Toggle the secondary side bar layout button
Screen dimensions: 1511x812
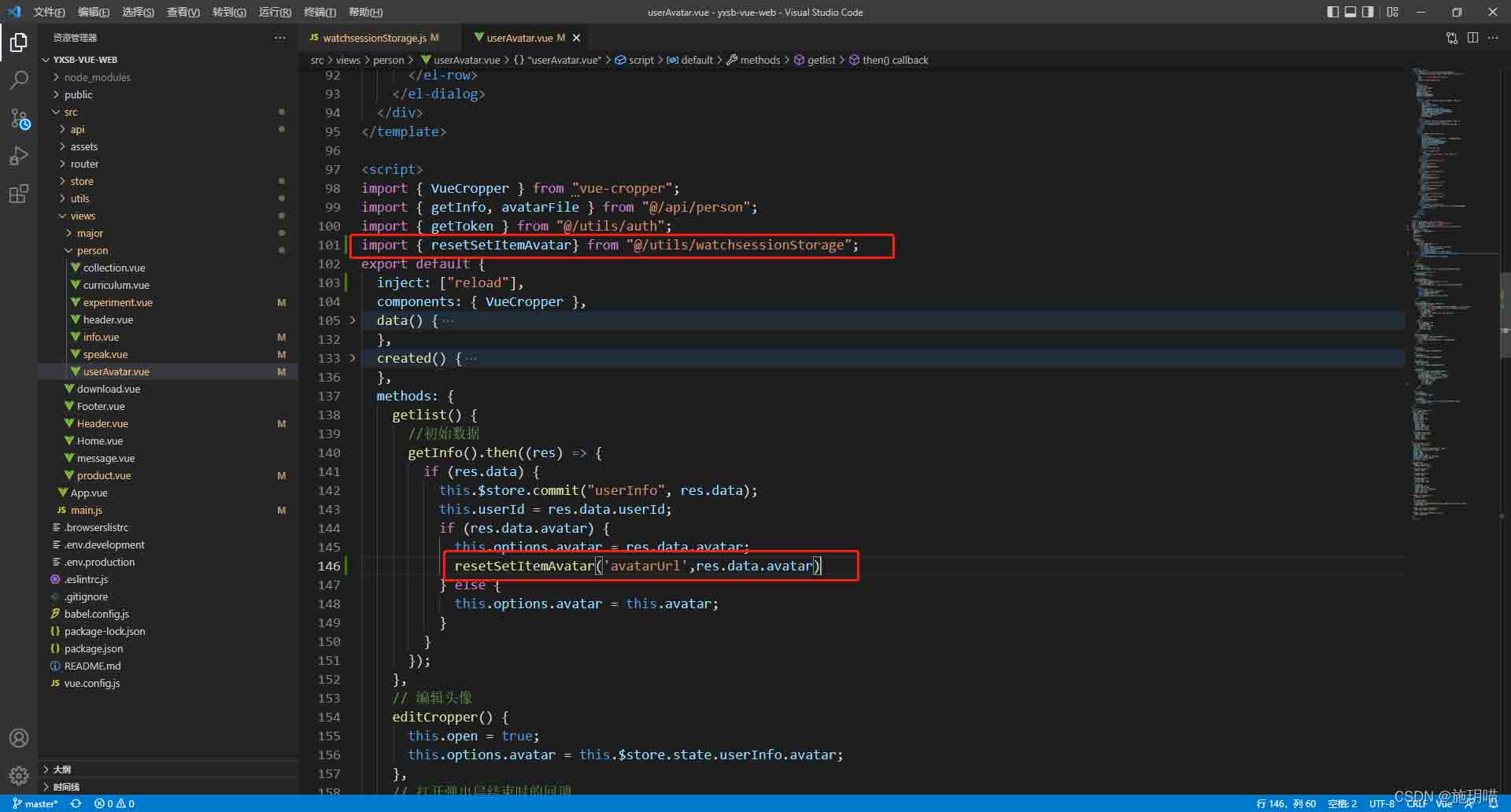[x=1368, y=12]
